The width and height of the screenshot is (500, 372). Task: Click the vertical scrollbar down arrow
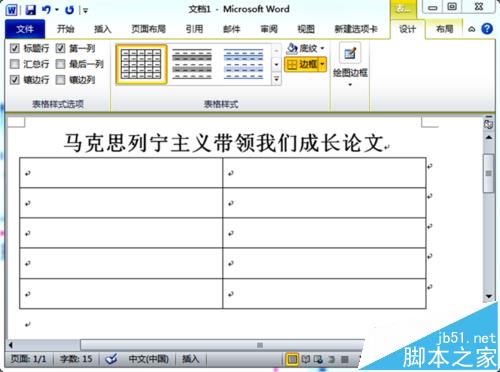tap(489, 296)
